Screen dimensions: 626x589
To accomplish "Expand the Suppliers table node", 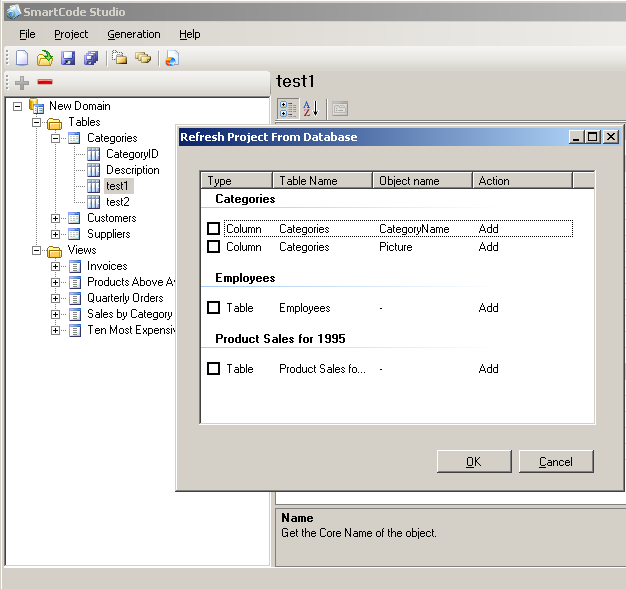I will click(x=55, y=234).
